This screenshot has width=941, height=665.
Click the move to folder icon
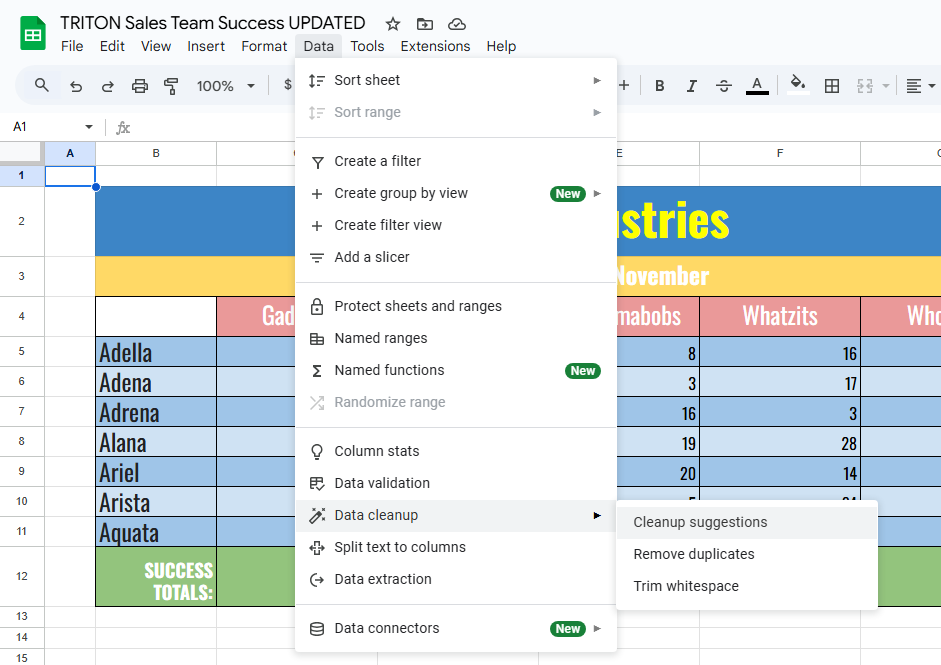point(425,23)
